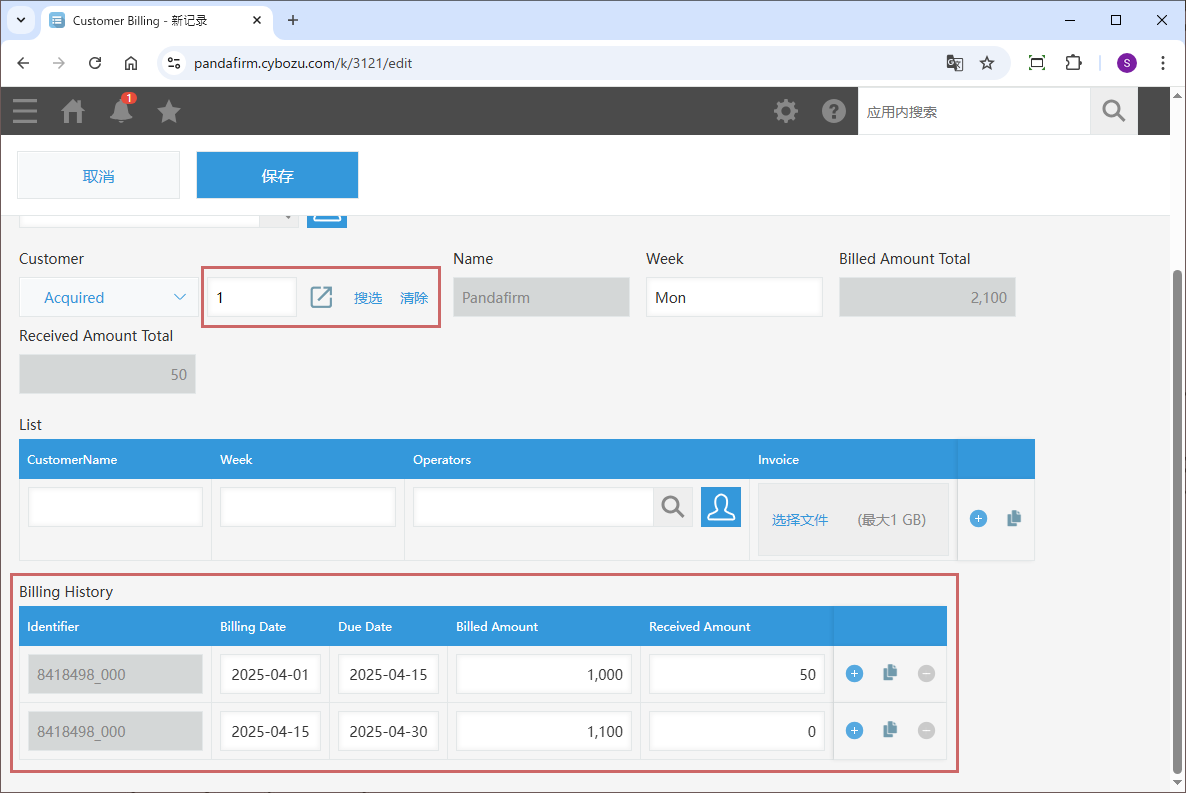
Task: Click the 选择文件 file chooser link
Action: (799, 520)
